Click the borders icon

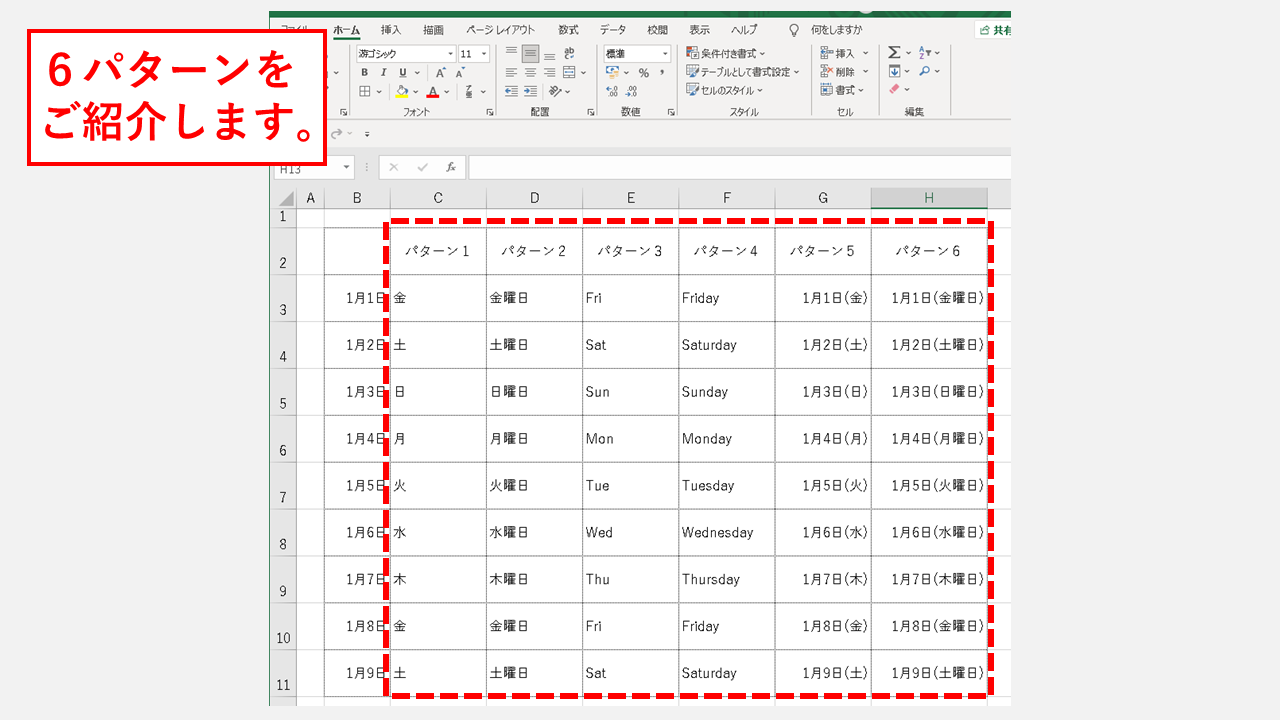pyautogui.click(x=365, y=91)
